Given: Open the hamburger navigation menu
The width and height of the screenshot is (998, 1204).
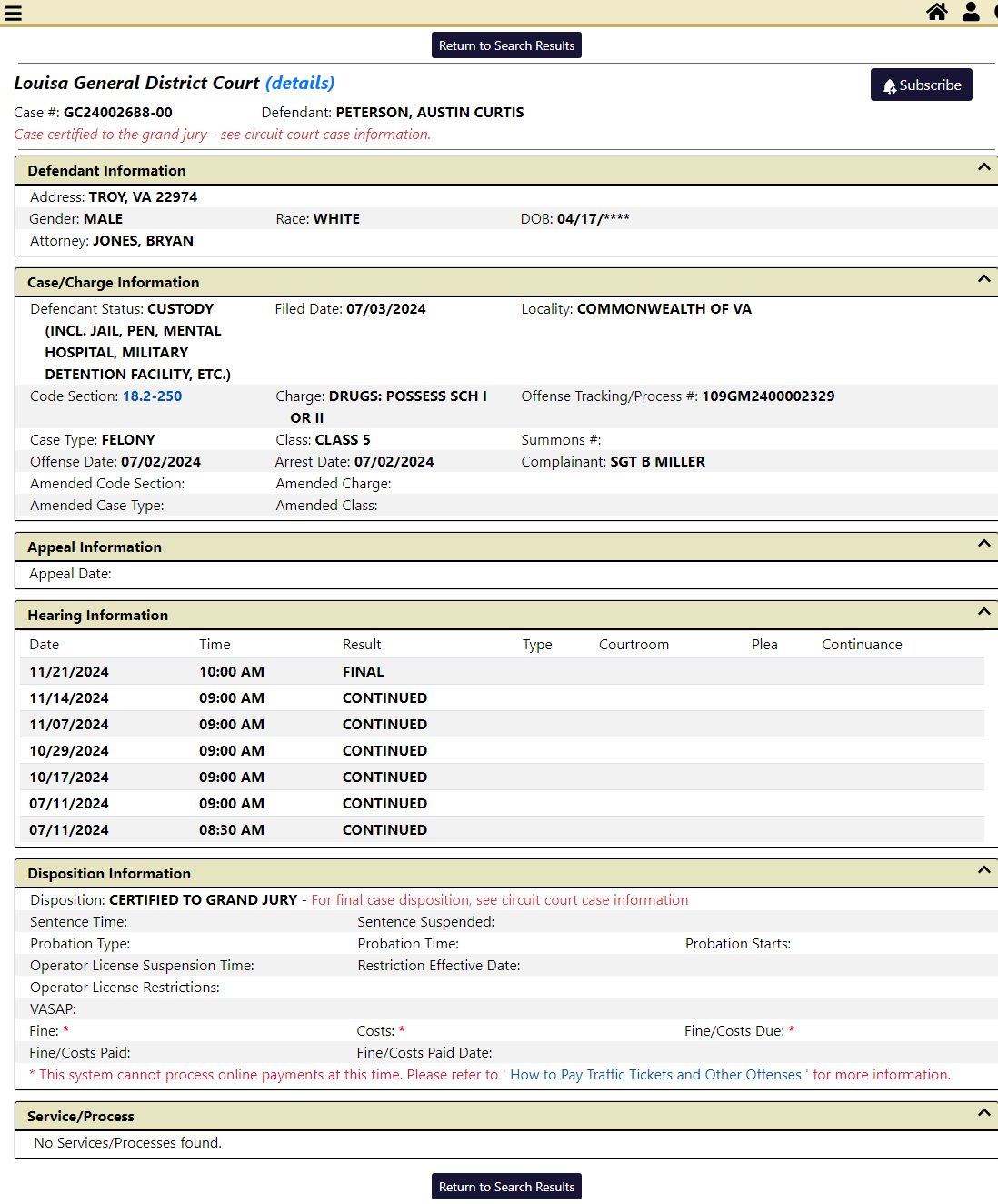Looking at the screenshot, I should point(13,13).
